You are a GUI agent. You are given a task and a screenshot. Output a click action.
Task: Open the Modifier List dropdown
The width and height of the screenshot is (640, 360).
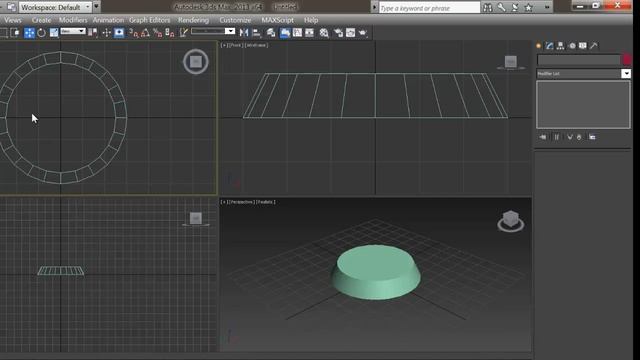tap(583, 73)
